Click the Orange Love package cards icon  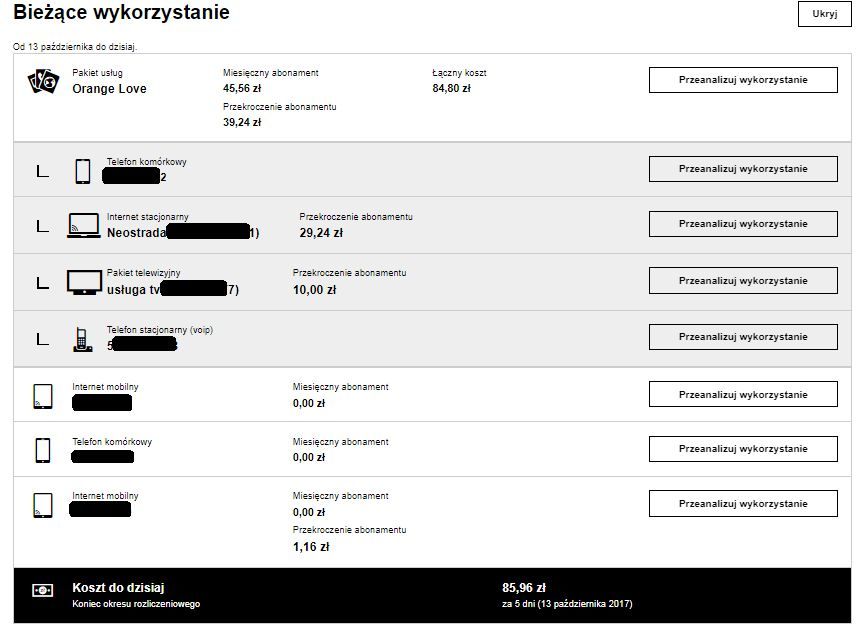click(x=43, y=82)
